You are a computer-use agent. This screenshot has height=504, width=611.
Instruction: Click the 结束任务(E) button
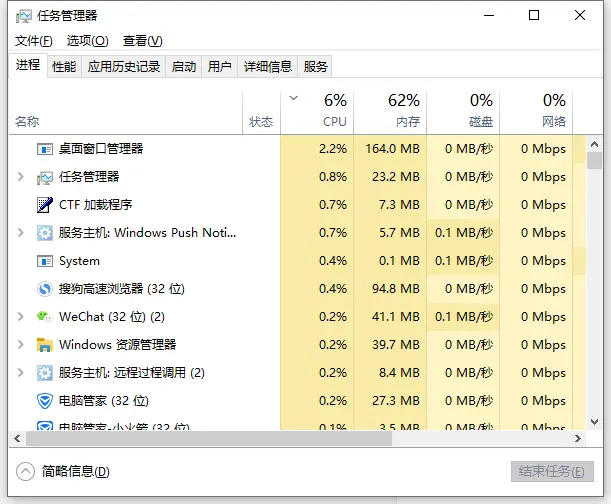click(552, 472)
